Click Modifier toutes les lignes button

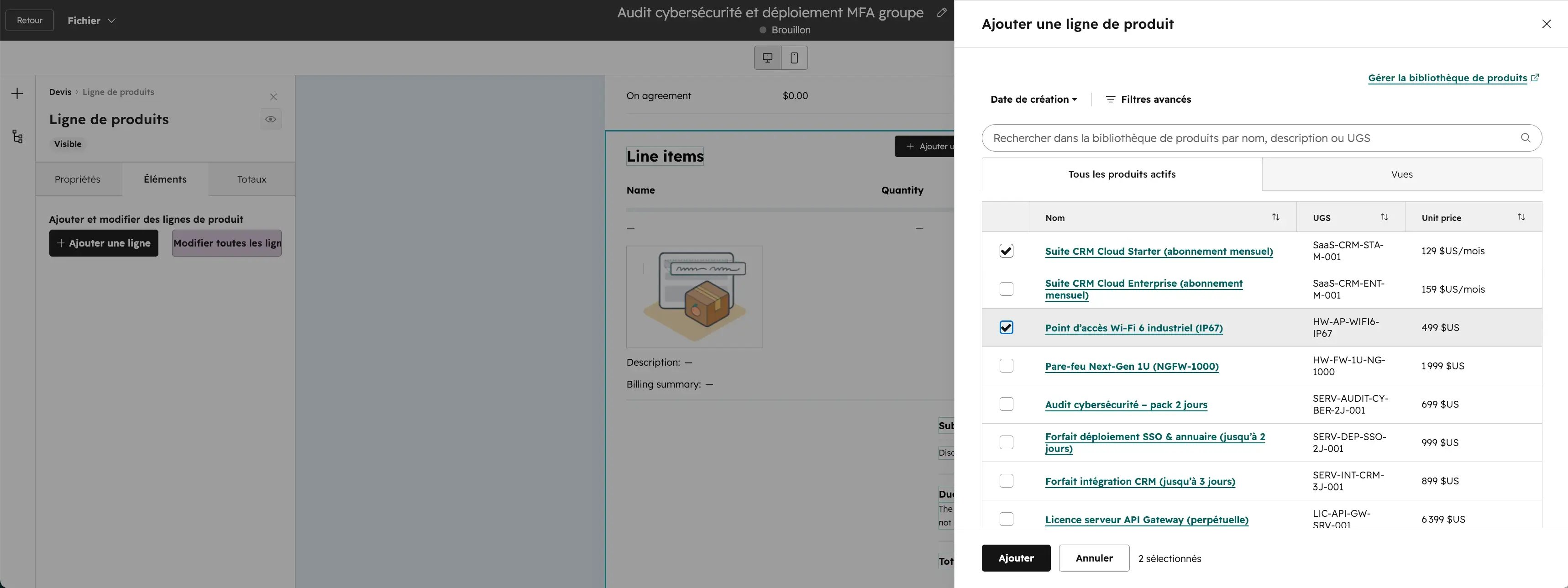(x=226, y=243)
